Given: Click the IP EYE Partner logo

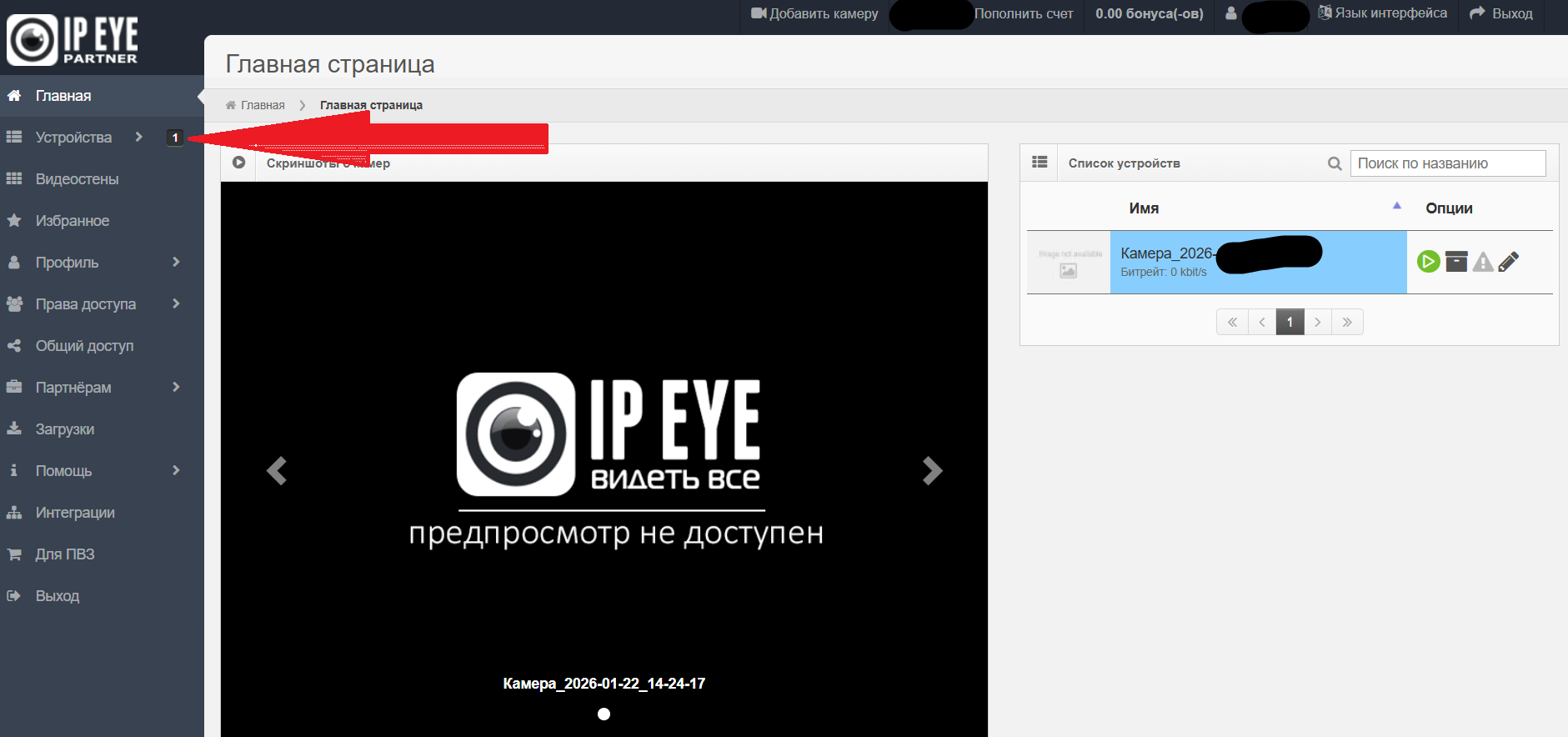Looking at the screenshot, I should point(73,39).
